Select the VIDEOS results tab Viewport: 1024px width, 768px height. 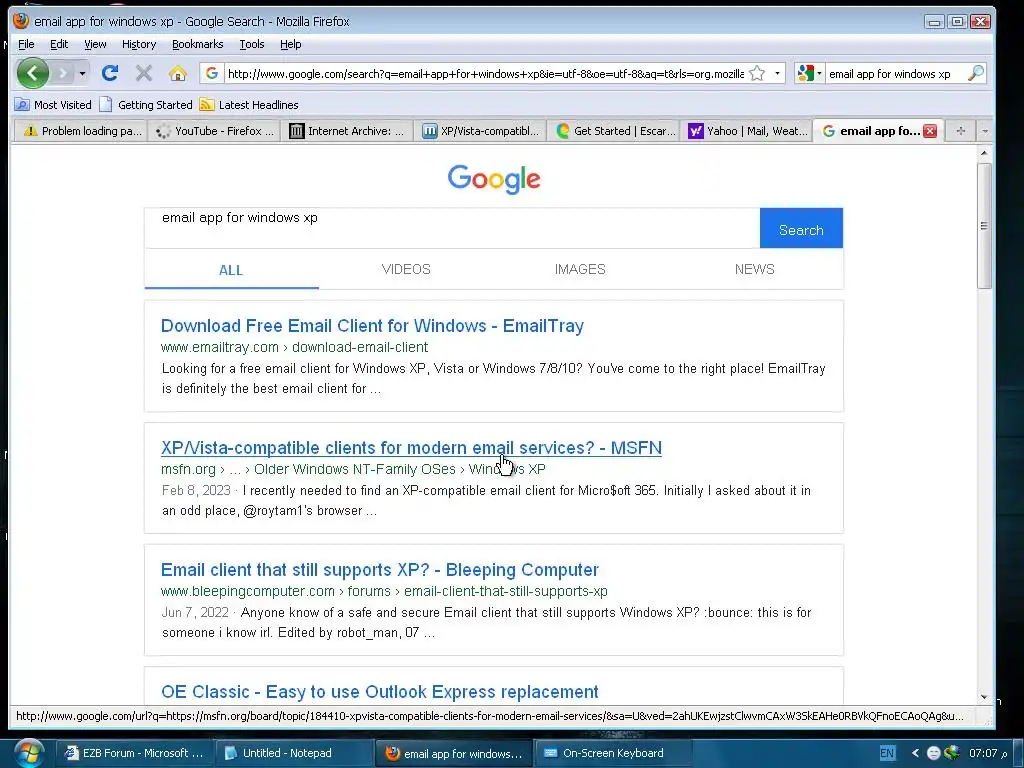tap(406, 269)
